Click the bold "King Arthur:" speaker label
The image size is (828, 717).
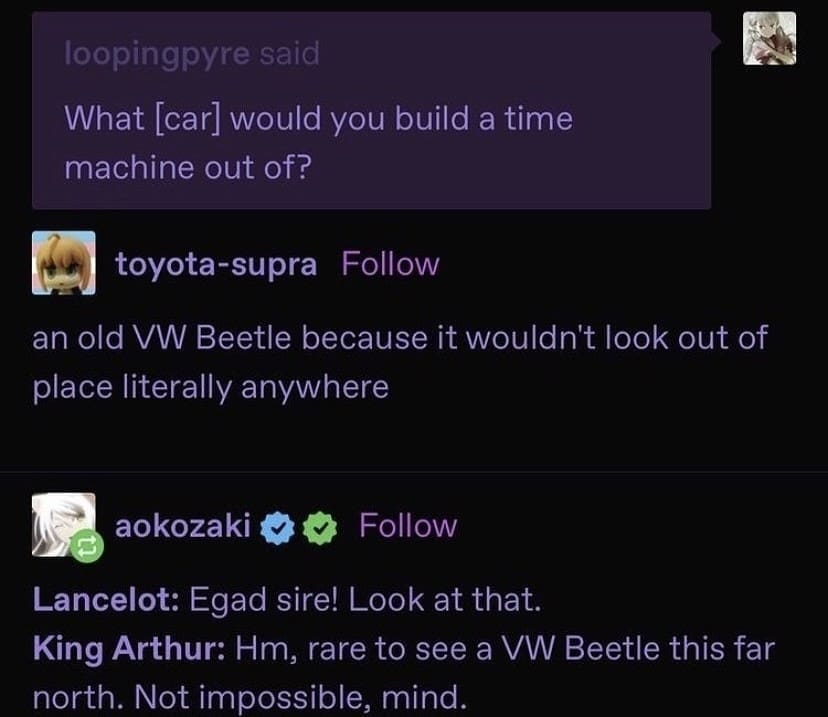pyautogui.click(x=130, y=647)
